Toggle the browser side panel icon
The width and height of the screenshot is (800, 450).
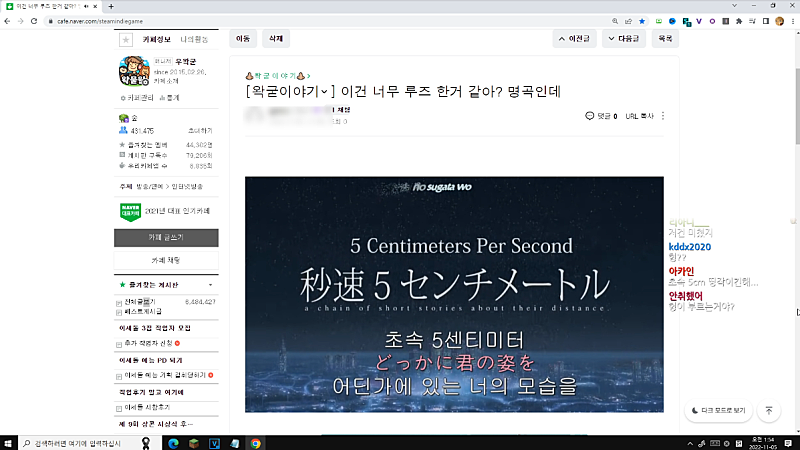click(x=766, y=21)
